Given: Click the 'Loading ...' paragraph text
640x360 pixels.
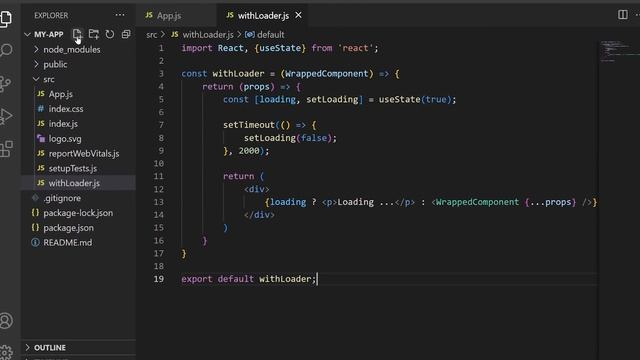Looking at the screenshot, I should (x=366, y=202).
